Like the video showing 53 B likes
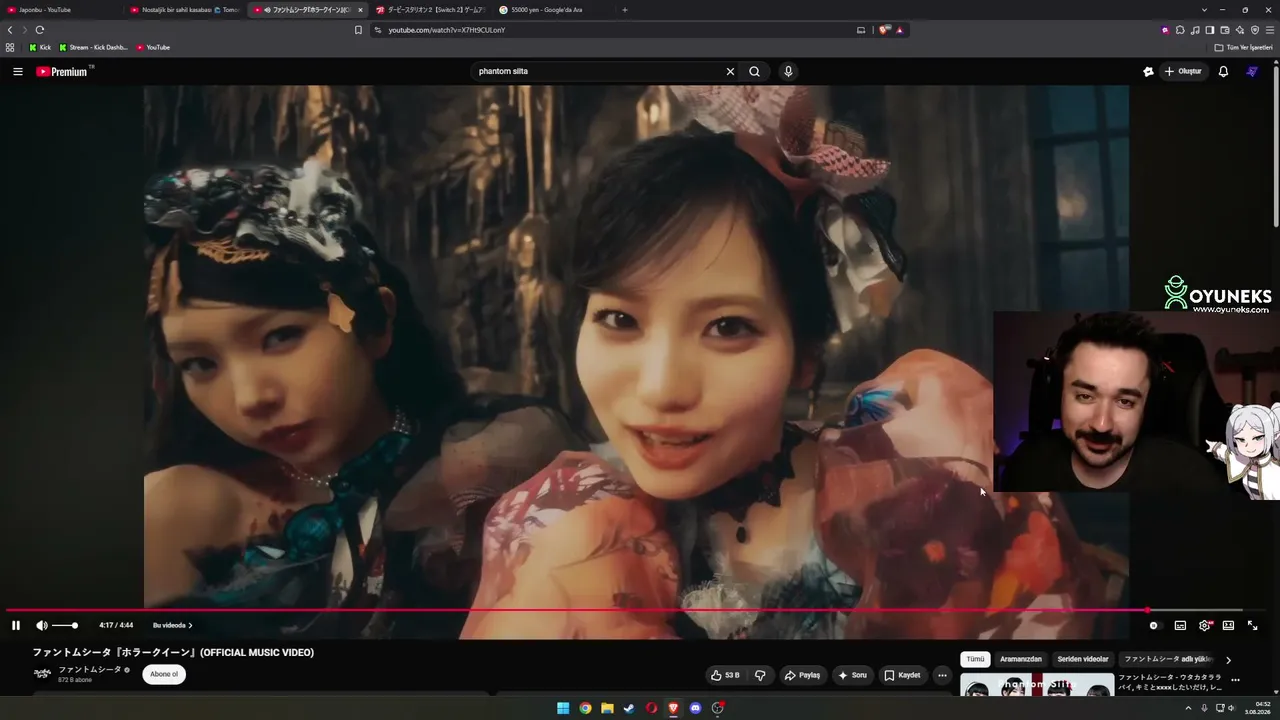1280x720 pixels. click(724, 675)
